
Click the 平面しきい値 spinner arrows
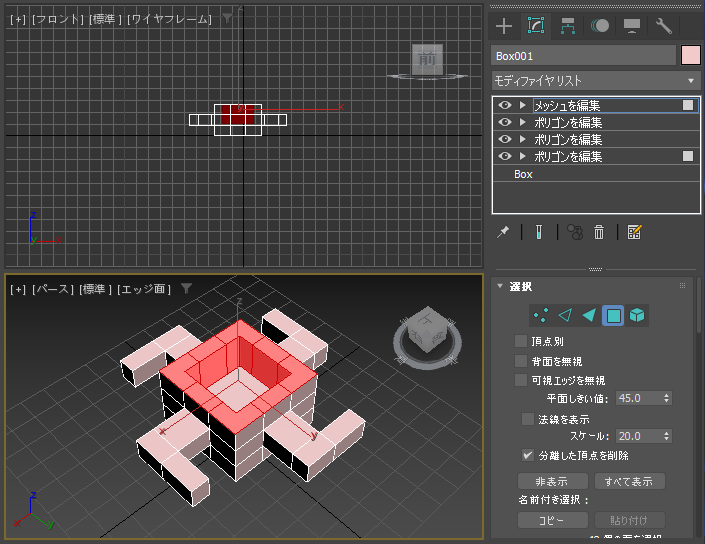pyautogui.click(x=666, y=398)
